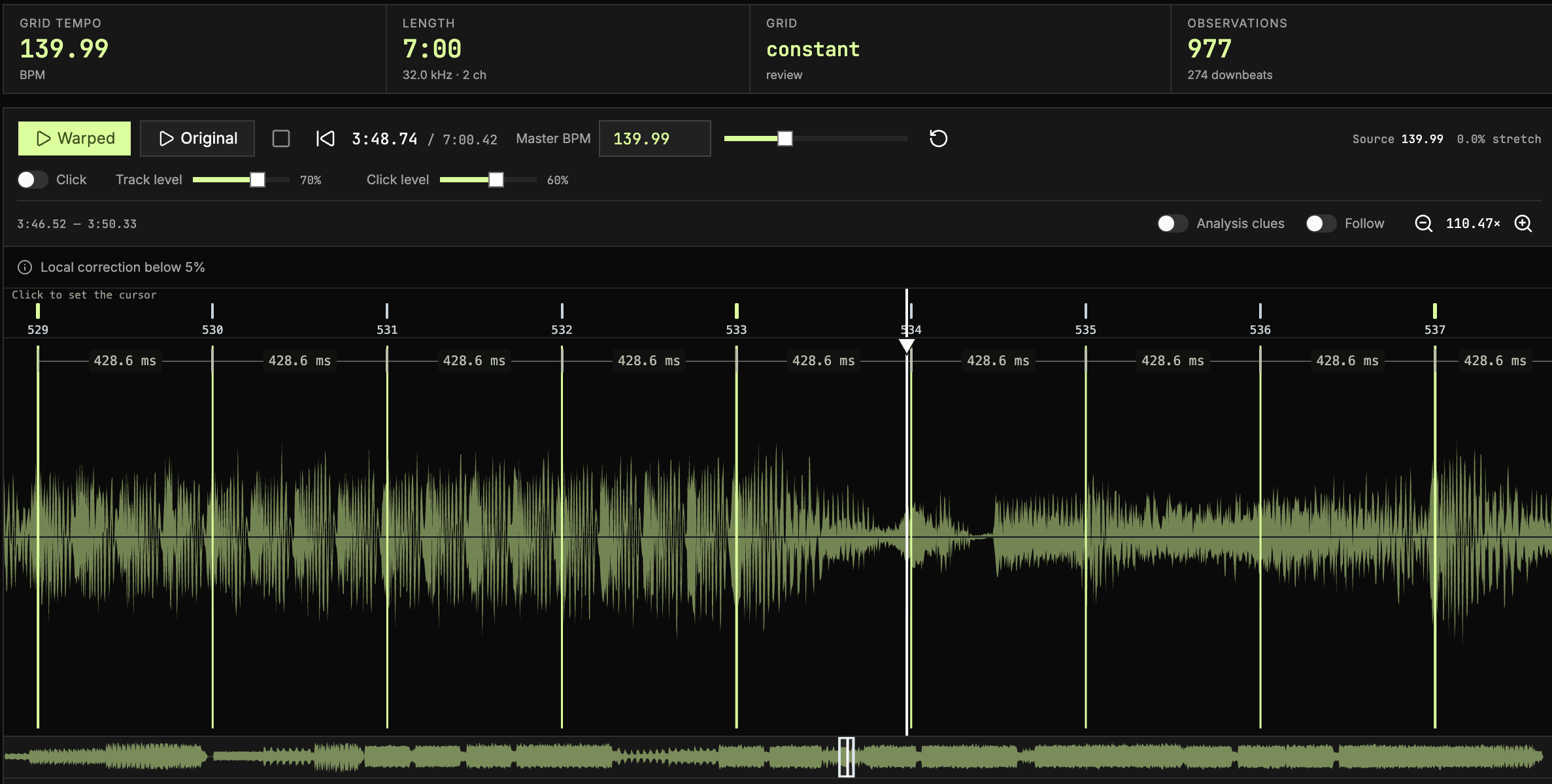This screenshot has width=1552, height=784.
Task: Click the 3:46.52 – 3:50.33 range text
Action: tap(77, 224)
